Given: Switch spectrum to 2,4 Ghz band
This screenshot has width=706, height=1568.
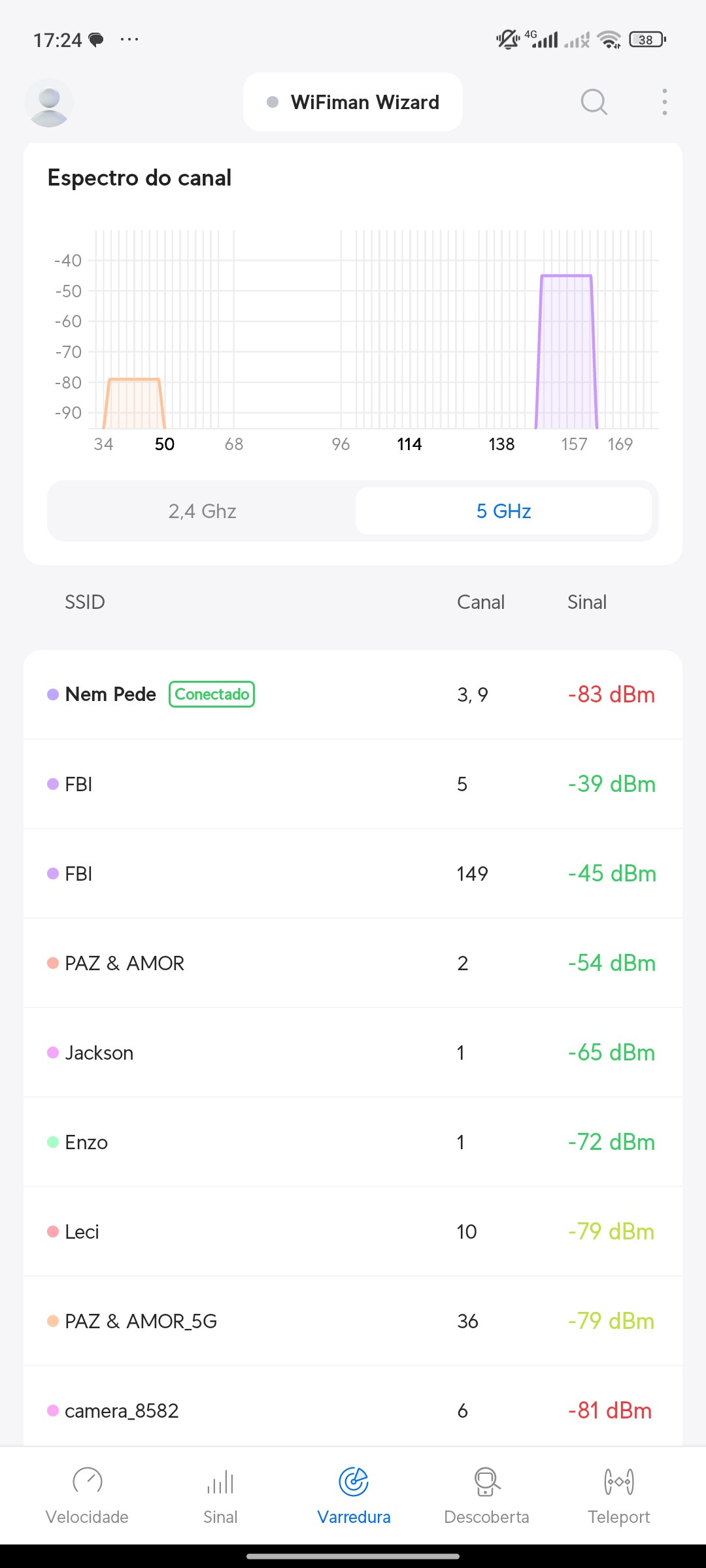Looking at the screenshot, I should click(202, 511).
